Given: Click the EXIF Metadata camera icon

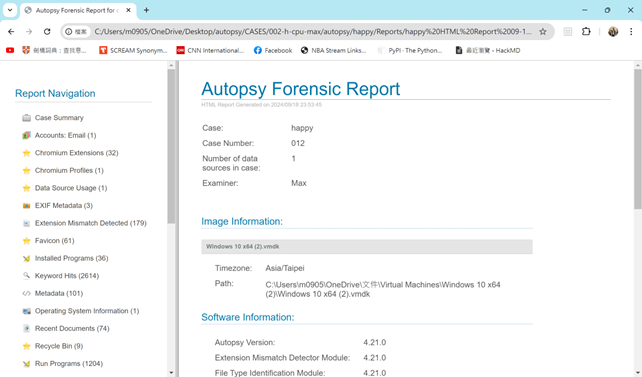Looking at the screenshot, I should [27, 206].
